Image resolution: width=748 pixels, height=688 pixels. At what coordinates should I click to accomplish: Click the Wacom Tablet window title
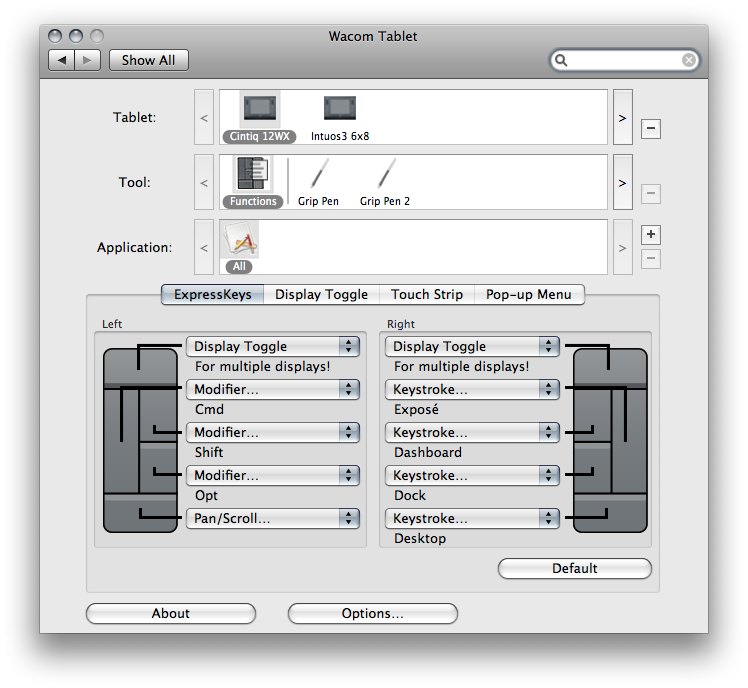pyautogui.click(x=373, y=36)
